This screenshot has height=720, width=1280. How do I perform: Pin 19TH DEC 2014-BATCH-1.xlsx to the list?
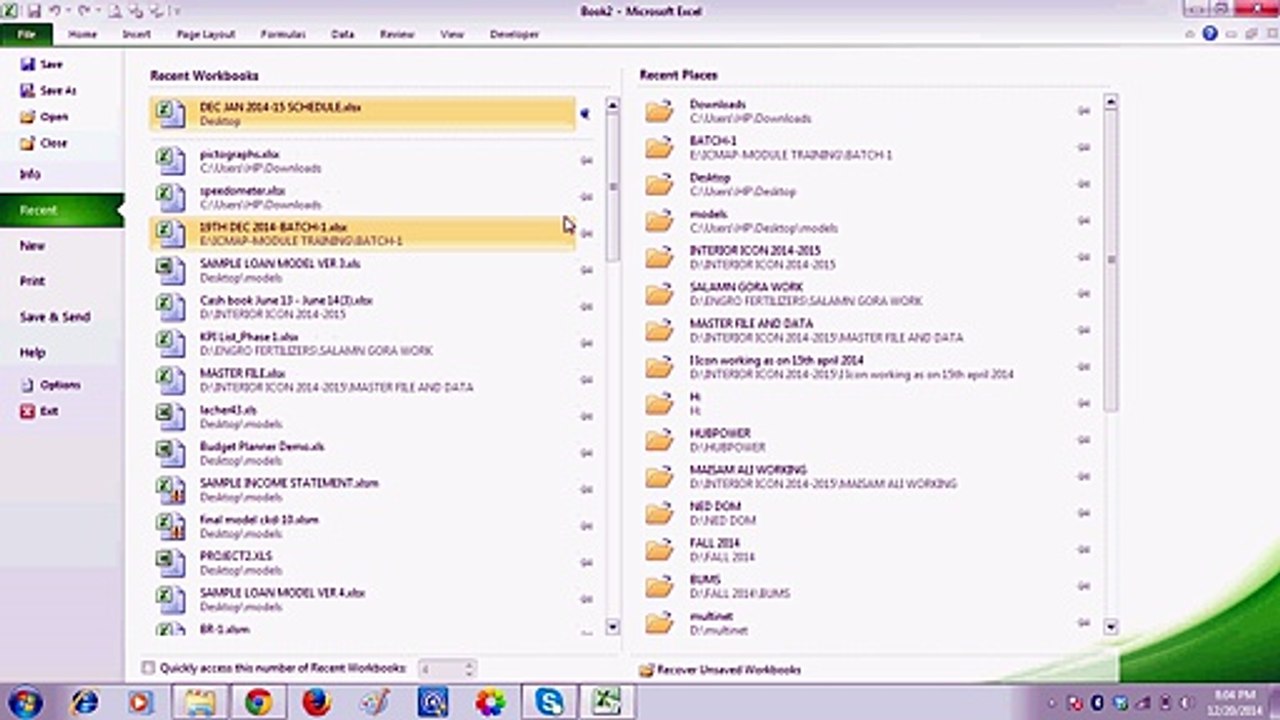coord(586,233)
